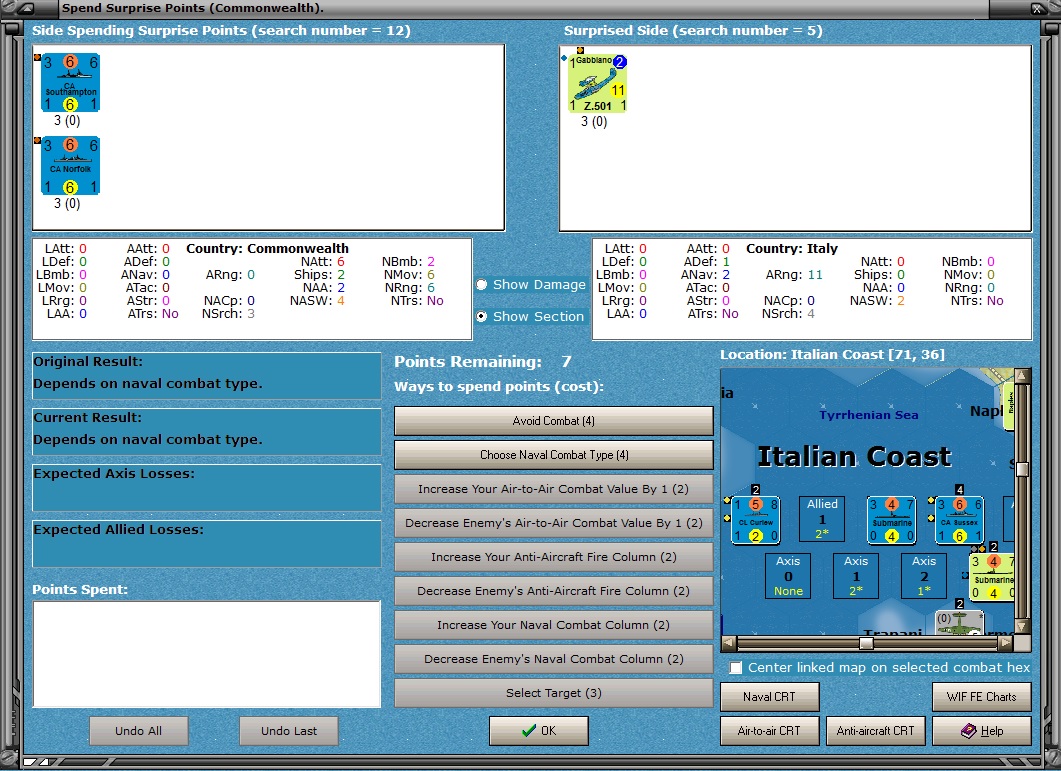Open the Naval CRT chart
Screen dimensions: 1061x771
pyautogui.click(x=769, y=697)
